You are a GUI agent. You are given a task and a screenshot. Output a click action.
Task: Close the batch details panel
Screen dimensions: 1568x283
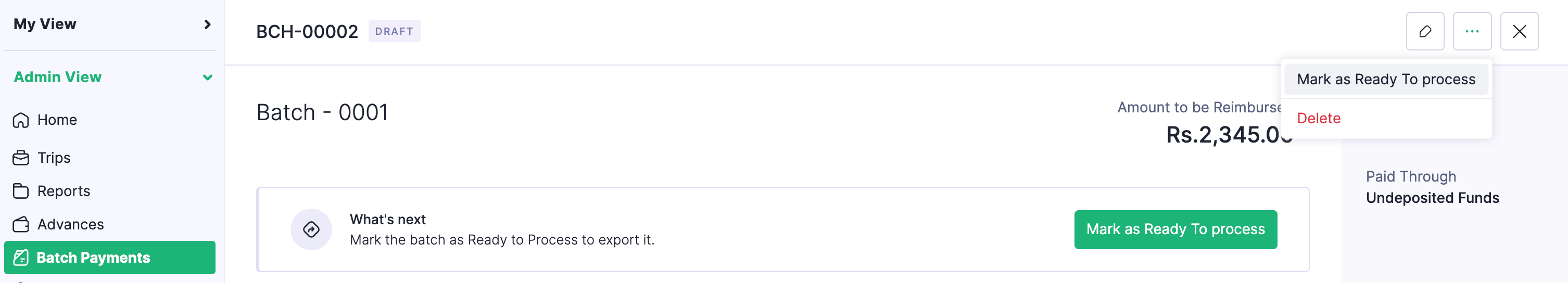pyautogui.click(x=1519, y=32)
